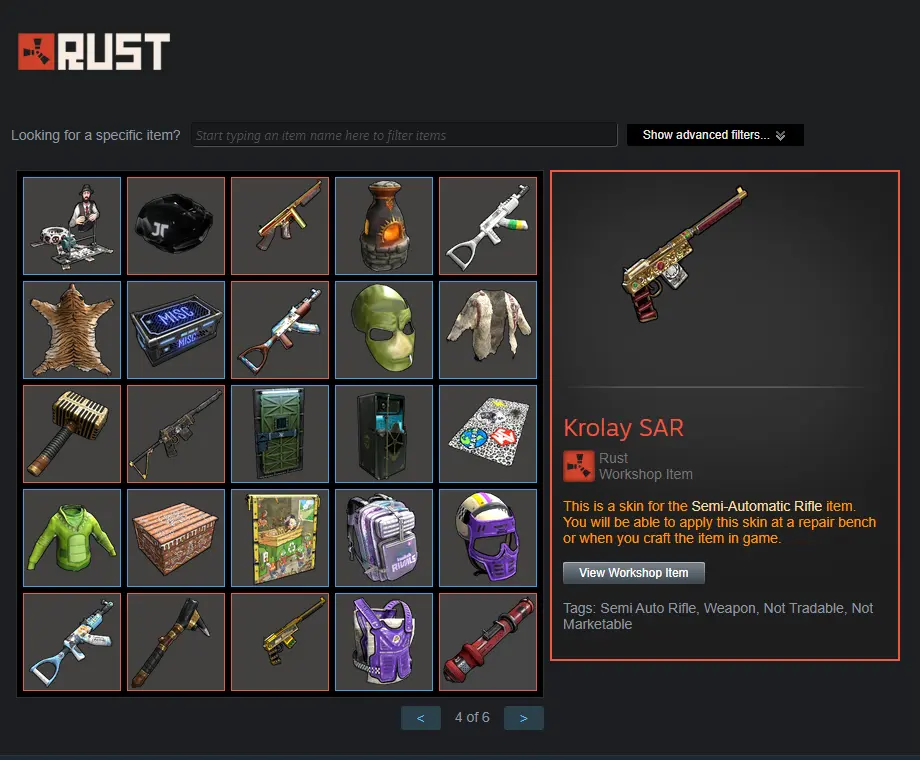
Task: Go to the next inventory page
Action: click(x=523, y=718)
